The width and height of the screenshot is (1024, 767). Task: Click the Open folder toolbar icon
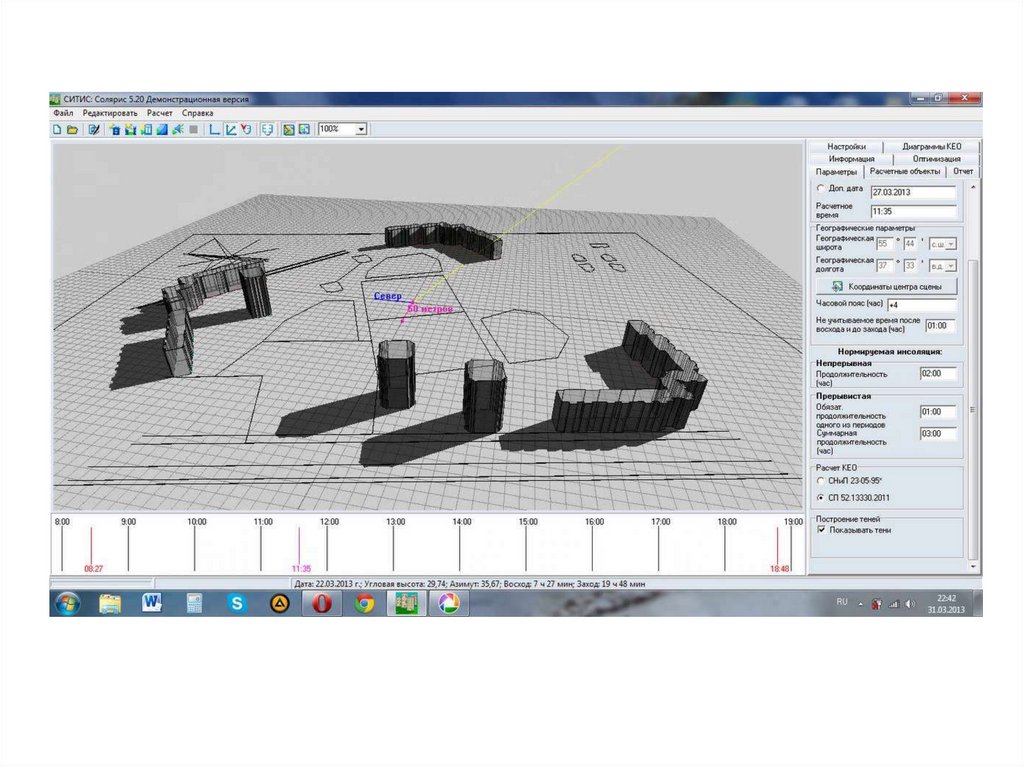coord(71,129)
